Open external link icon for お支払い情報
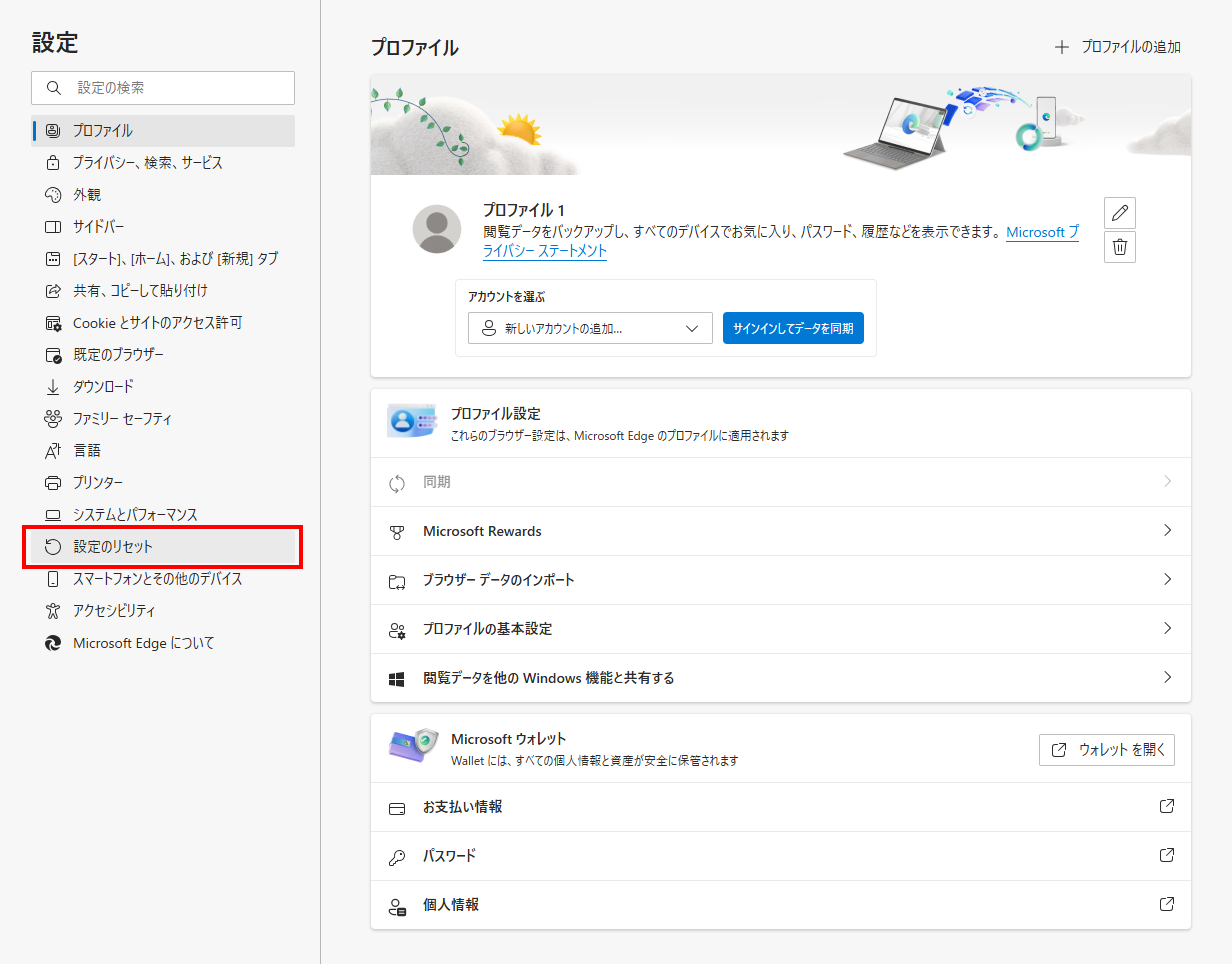 pyautogui.click(x=1166, y=806)
